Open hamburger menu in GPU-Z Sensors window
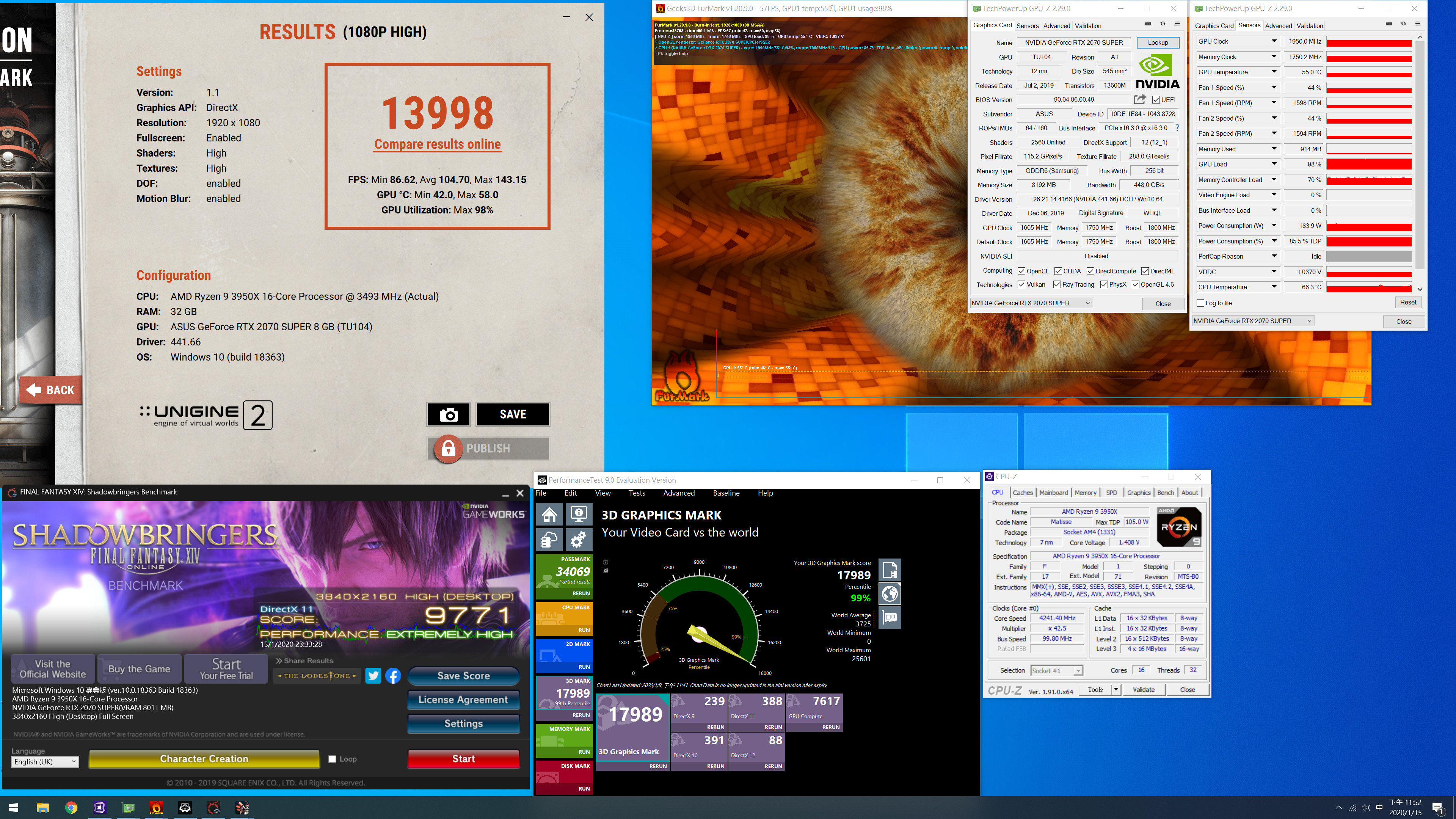 point(1418,24)
